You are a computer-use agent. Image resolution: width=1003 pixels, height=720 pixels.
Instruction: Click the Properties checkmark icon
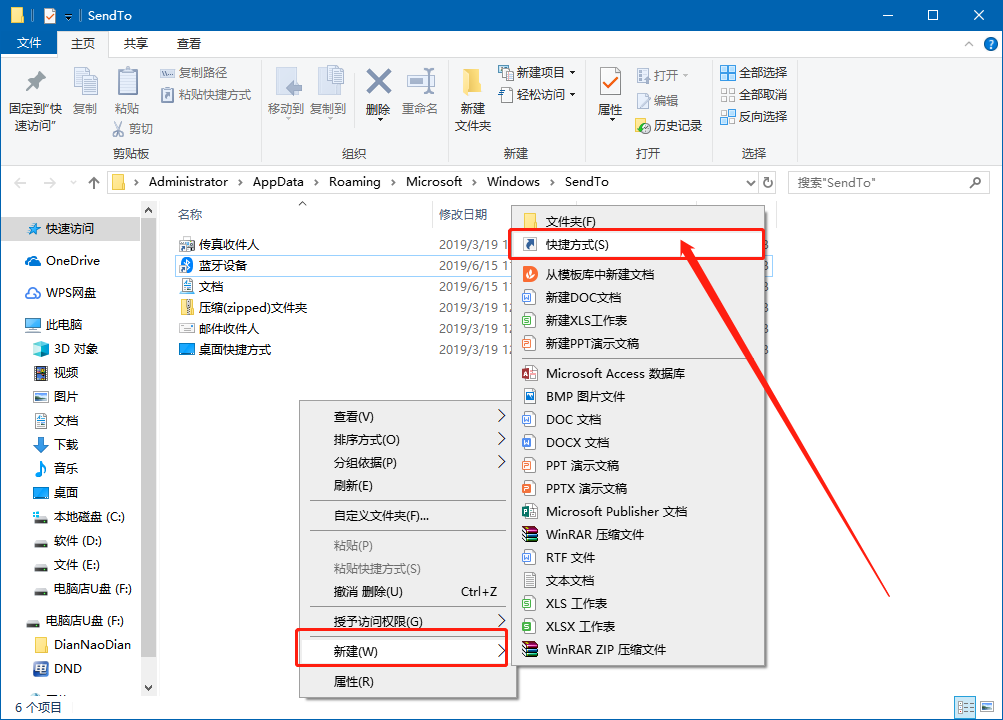(x=610, y=82)
